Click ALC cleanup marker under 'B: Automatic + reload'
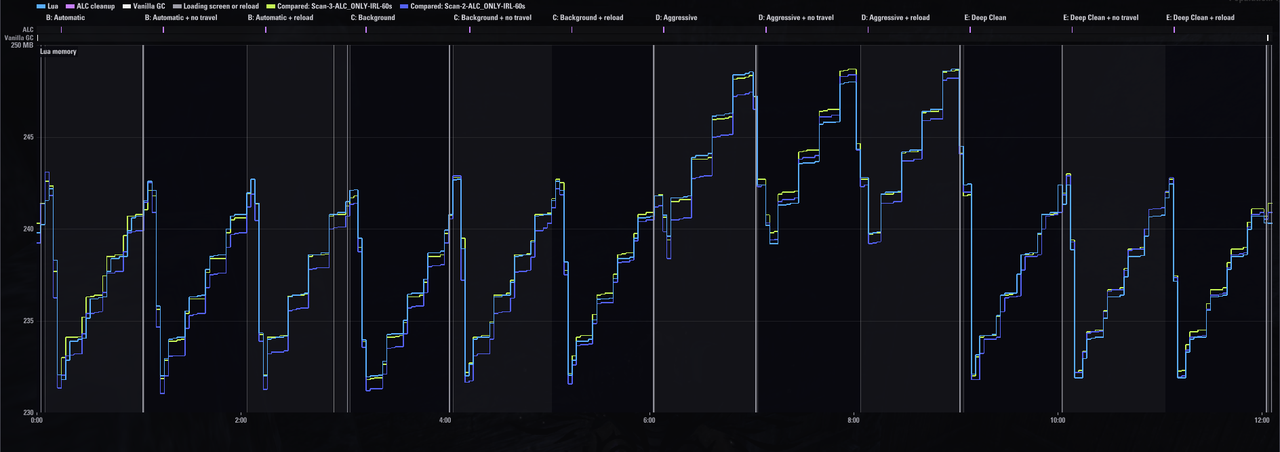This screenshot has height=452, width=1280. 266,30
